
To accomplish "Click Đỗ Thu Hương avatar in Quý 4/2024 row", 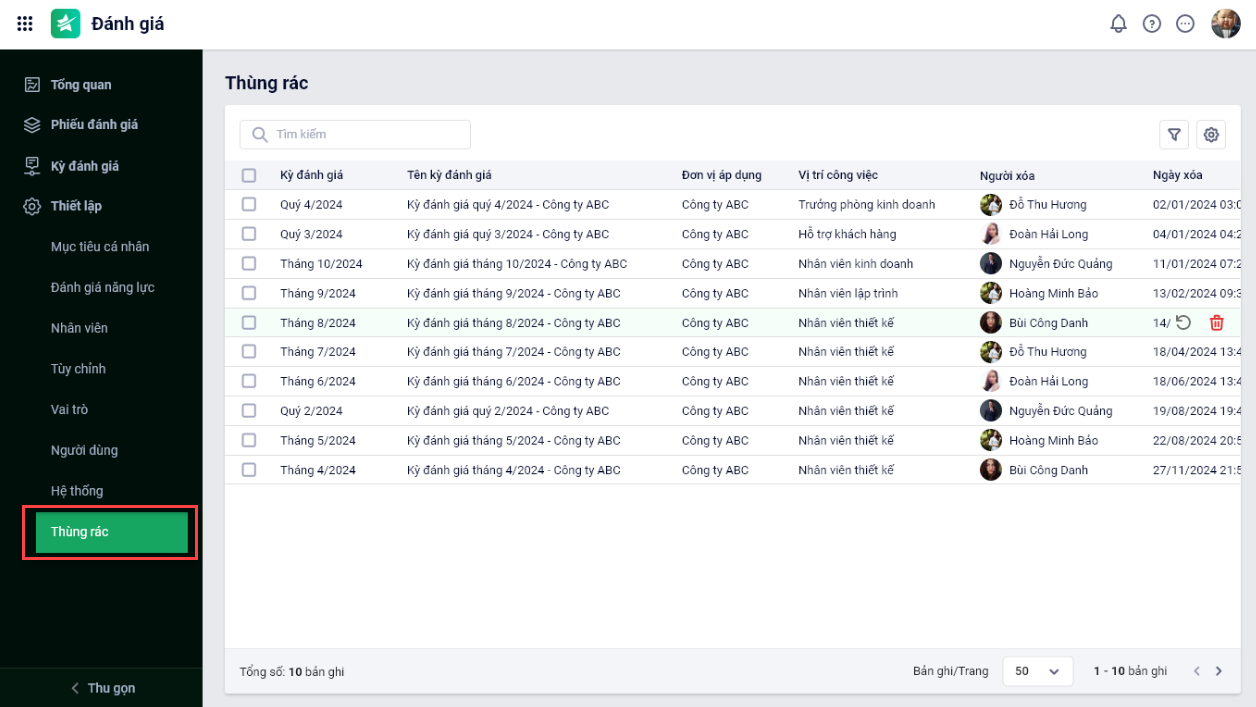I will pos(991,205).
